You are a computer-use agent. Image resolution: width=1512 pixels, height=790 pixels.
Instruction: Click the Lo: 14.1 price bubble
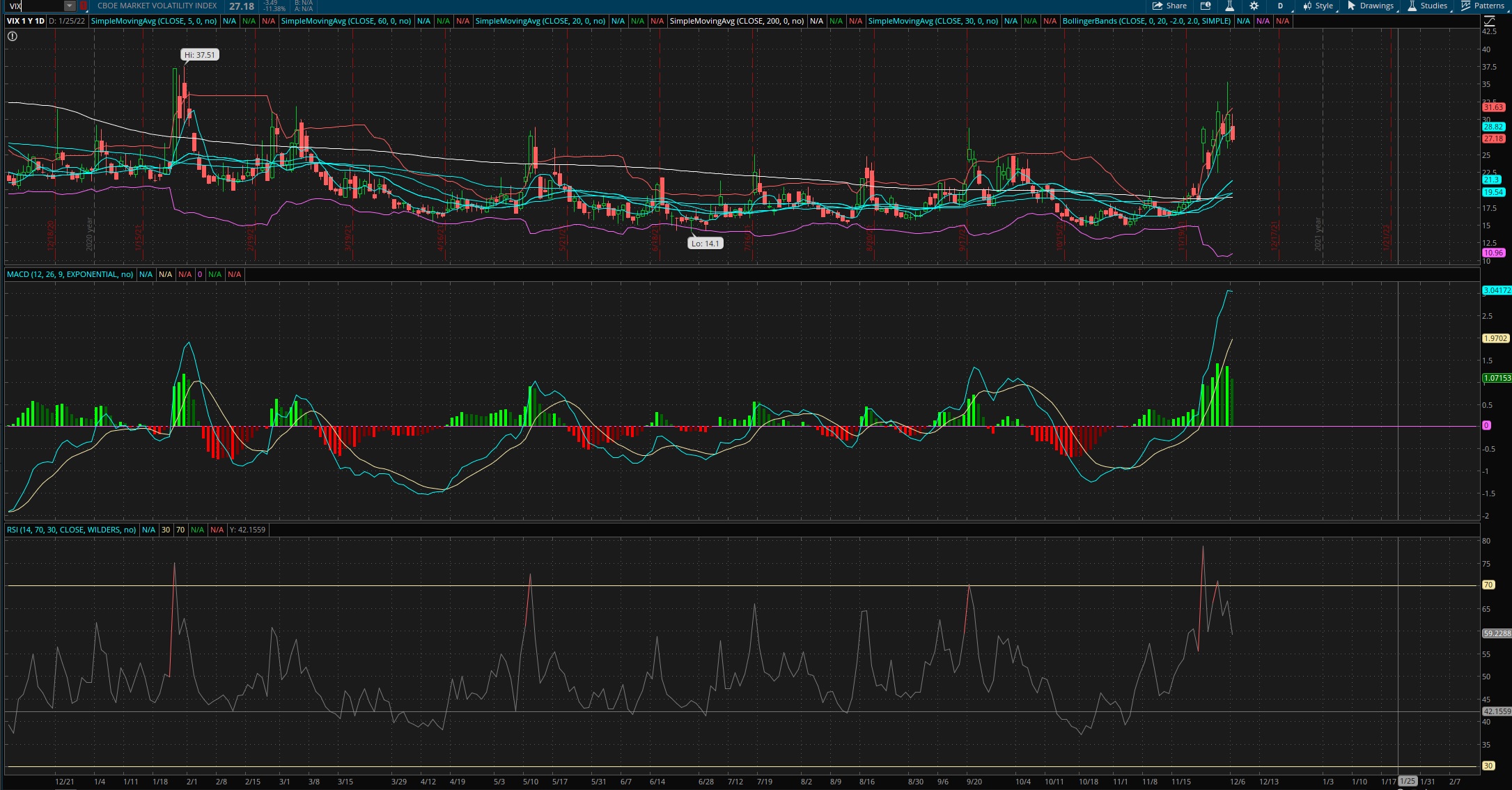(705, 243)
